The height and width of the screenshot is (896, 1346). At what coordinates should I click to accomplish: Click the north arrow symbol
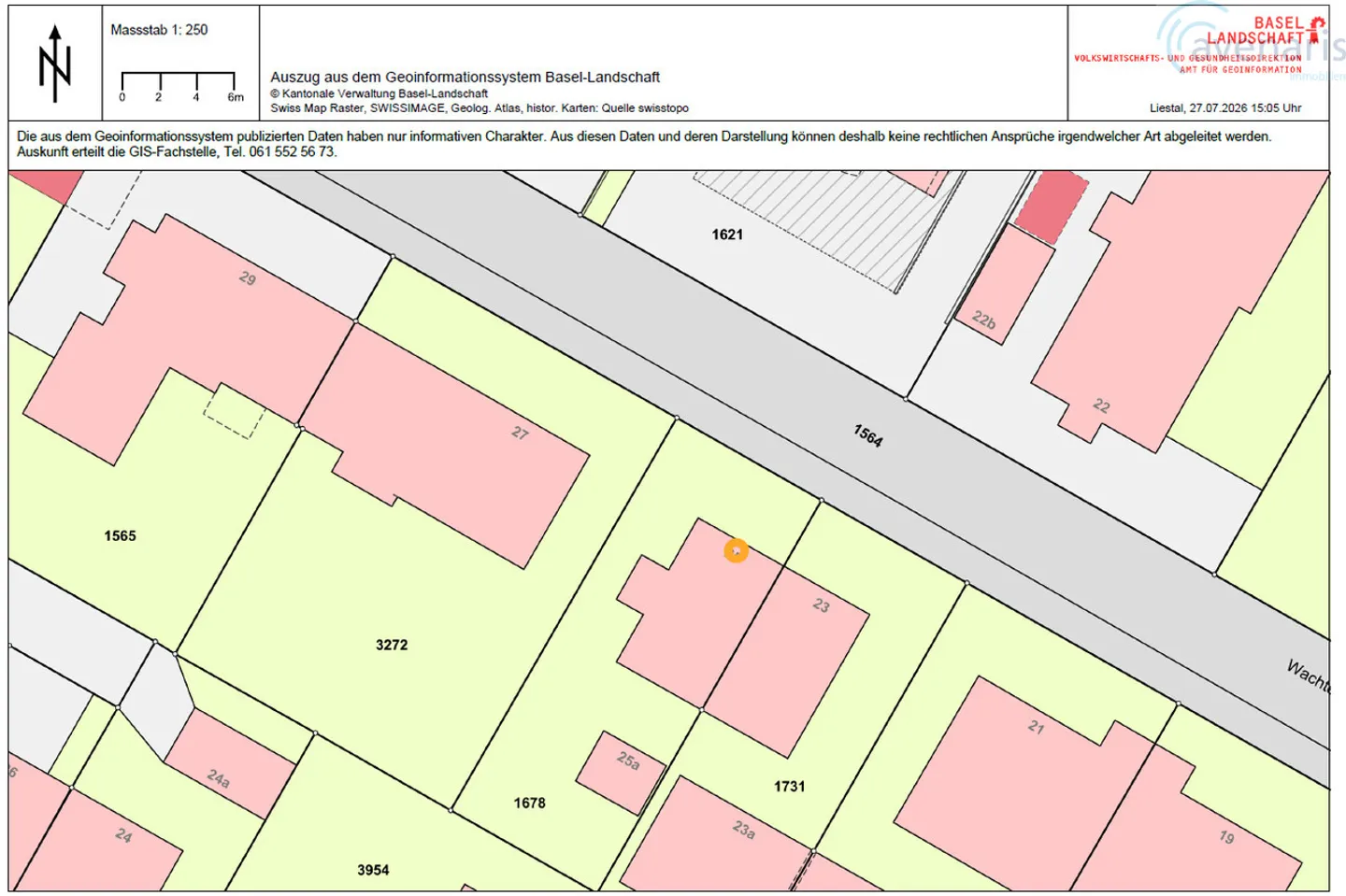[x=54, y=64]
